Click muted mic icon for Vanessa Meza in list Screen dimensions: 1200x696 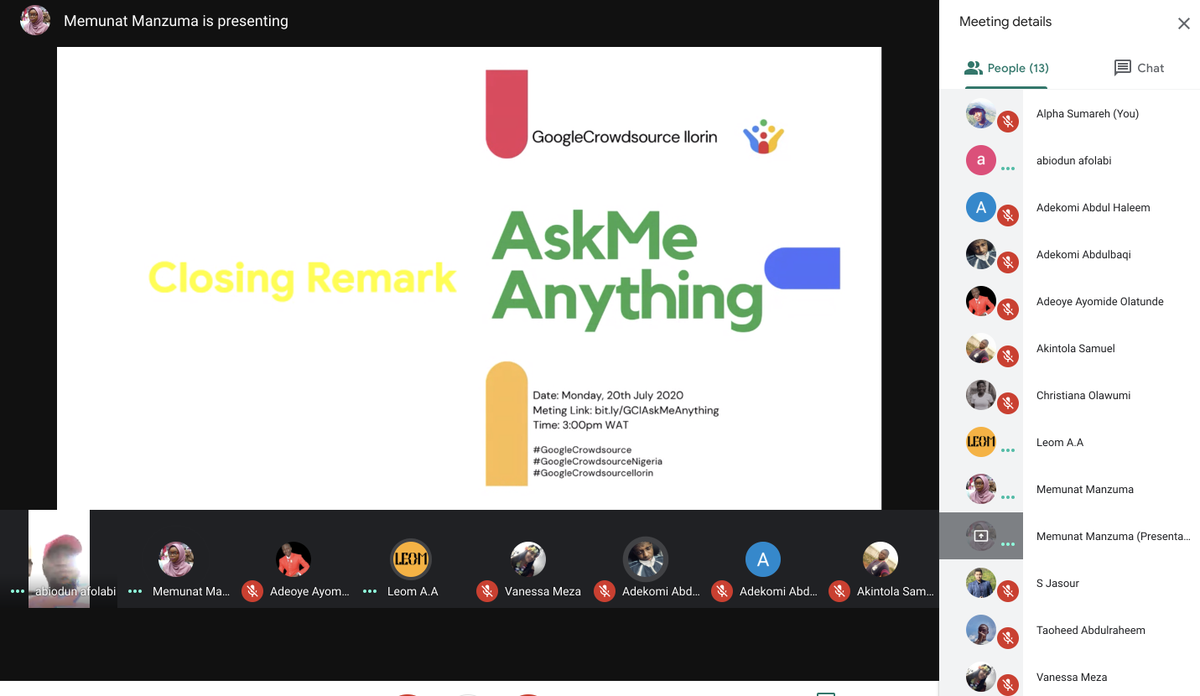1008,685
